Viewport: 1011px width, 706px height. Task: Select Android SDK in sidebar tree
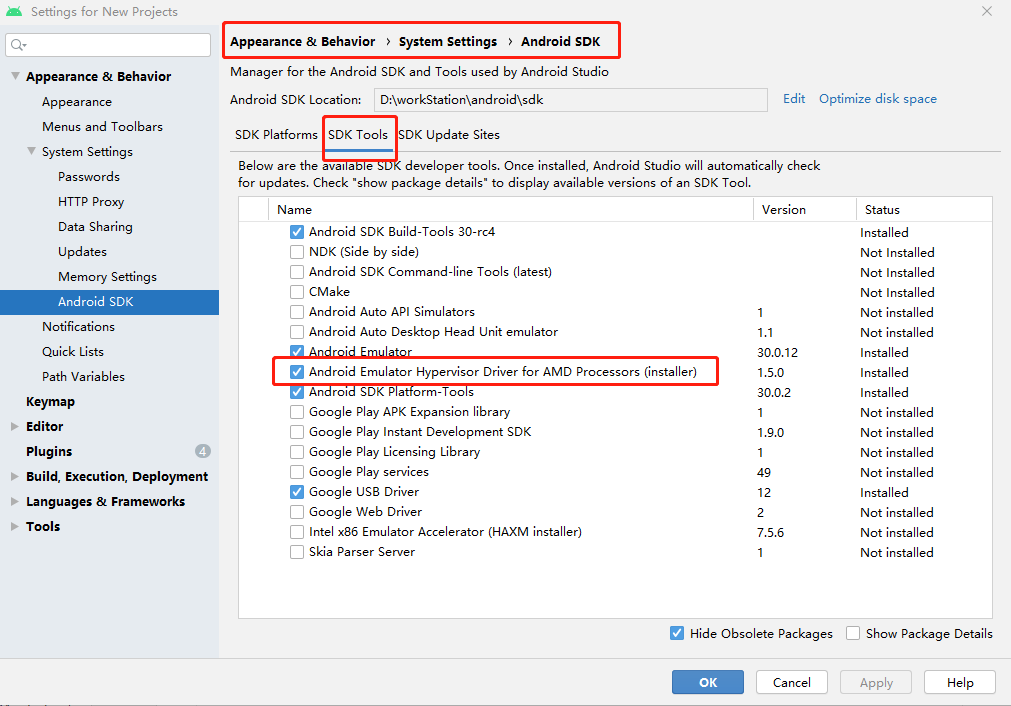pos(109,302)
